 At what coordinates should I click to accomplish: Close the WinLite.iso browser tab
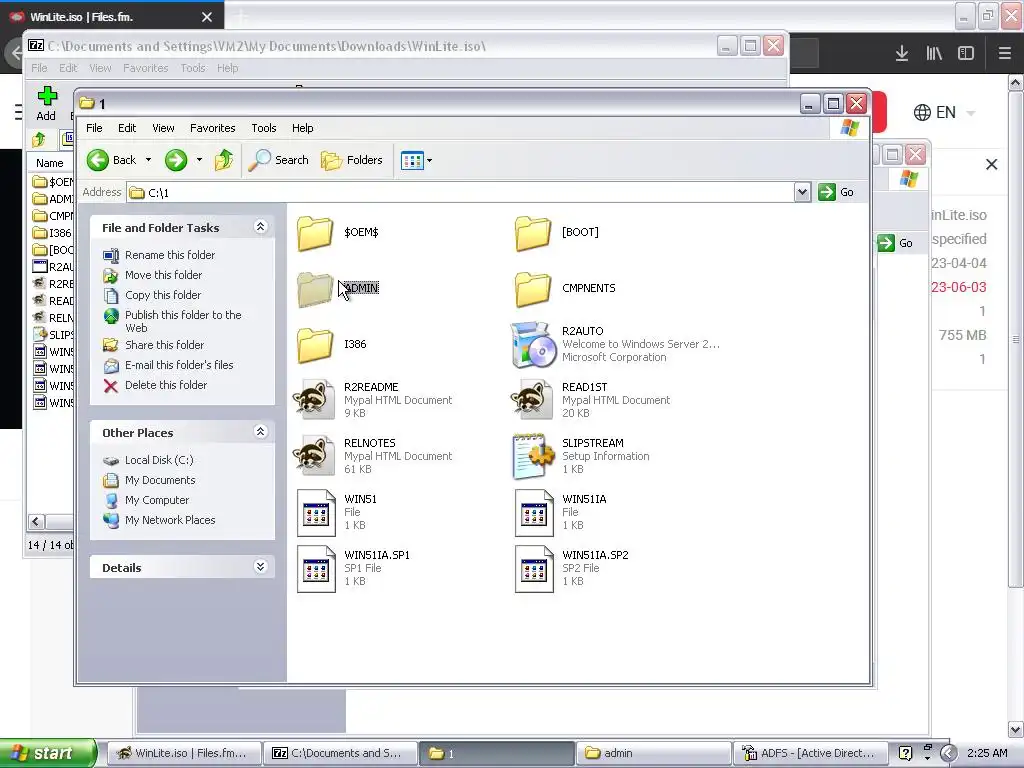tap(207, 17)
